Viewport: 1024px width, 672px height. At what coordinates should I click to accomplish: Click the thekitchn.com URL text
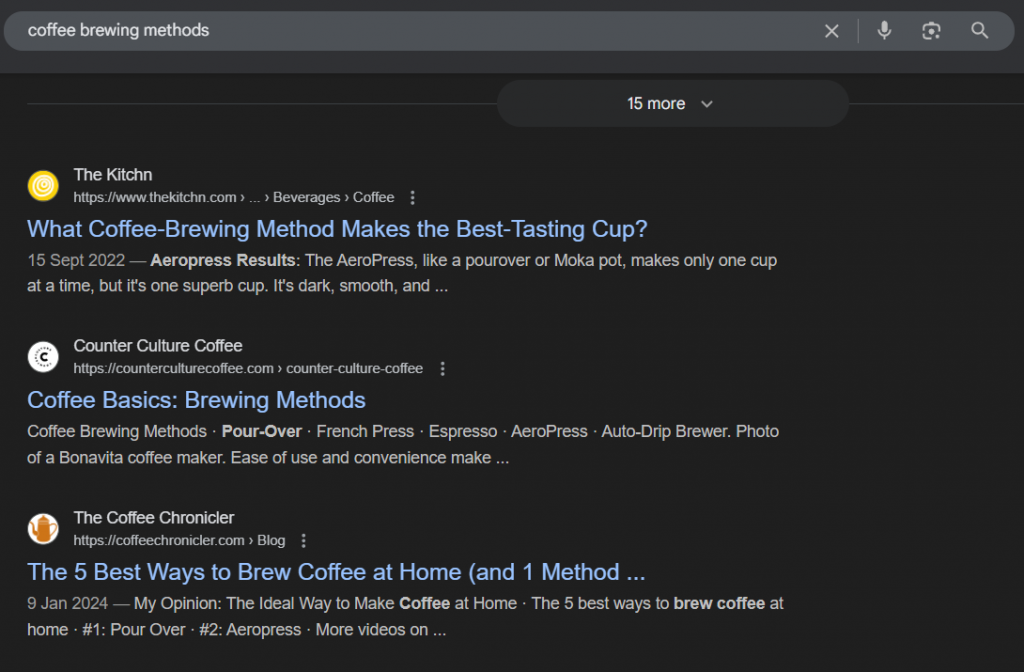click(155, 197)
